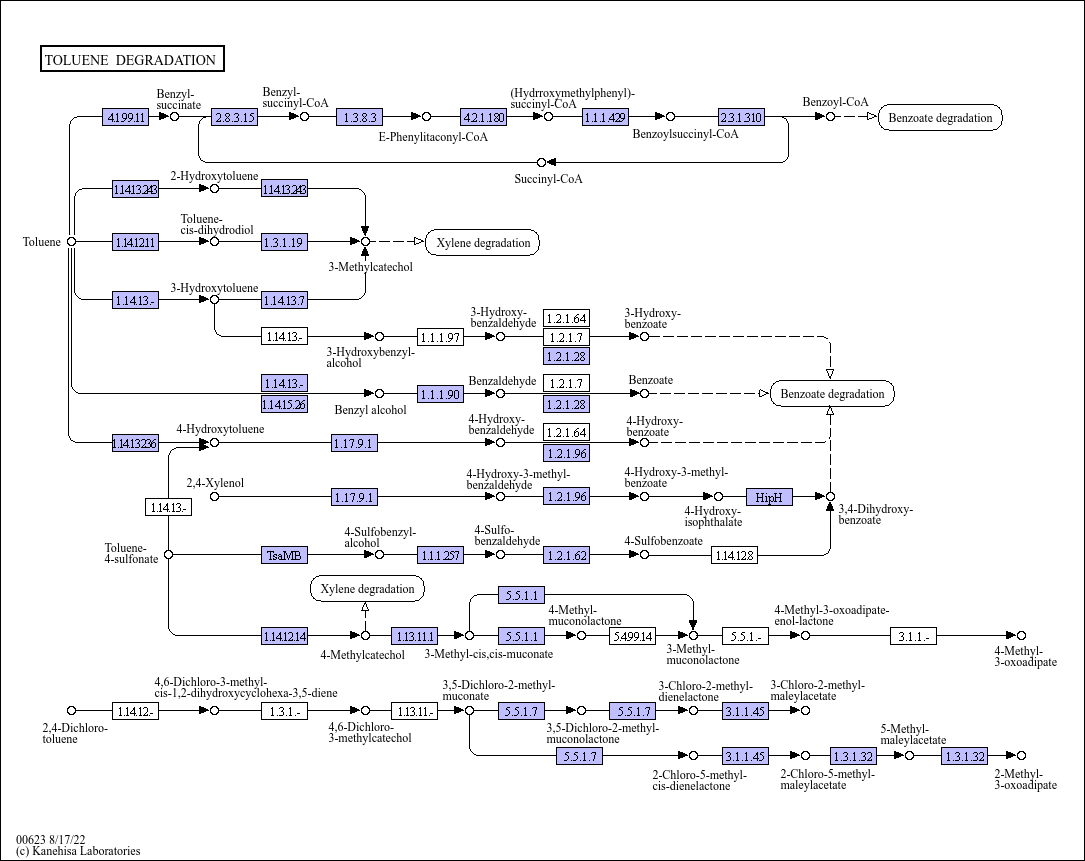
Task: Open the 1.2.1.62 enzyme box
Action: tap(567, 555)
